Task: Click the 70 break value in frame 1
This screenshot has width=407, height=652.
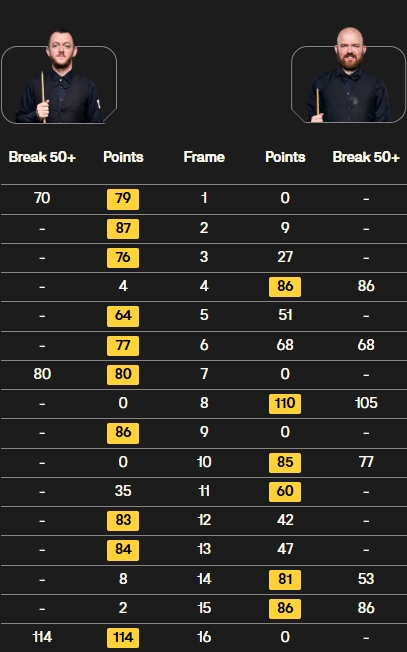Action: point(42,198)
